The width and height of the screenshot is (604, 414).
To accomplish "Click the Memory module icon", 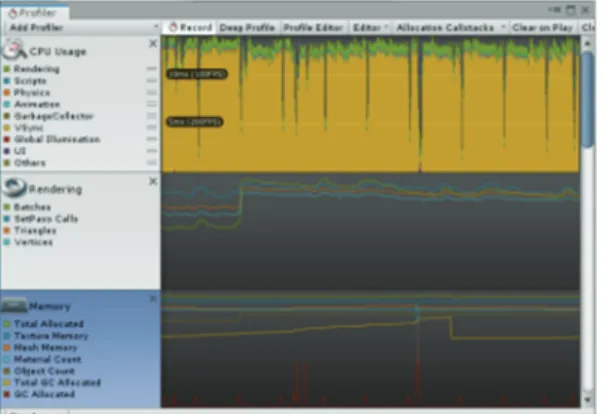I will click(14, 305).
